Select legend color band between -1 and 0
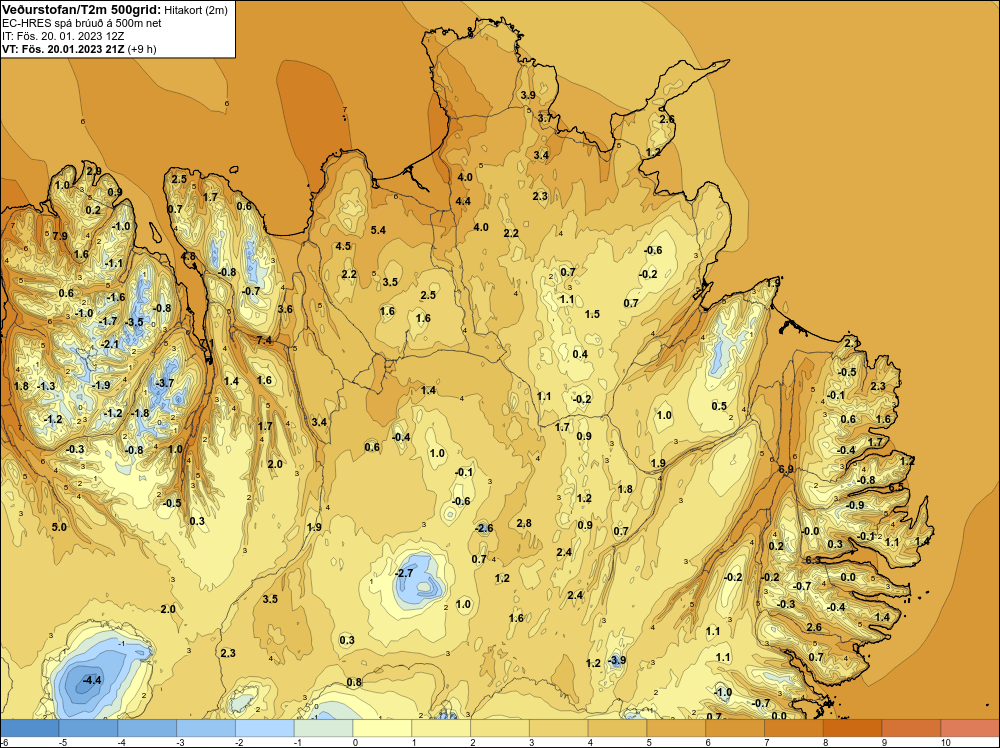This screenshot has width=1000, height=748. tap(323, 728)
